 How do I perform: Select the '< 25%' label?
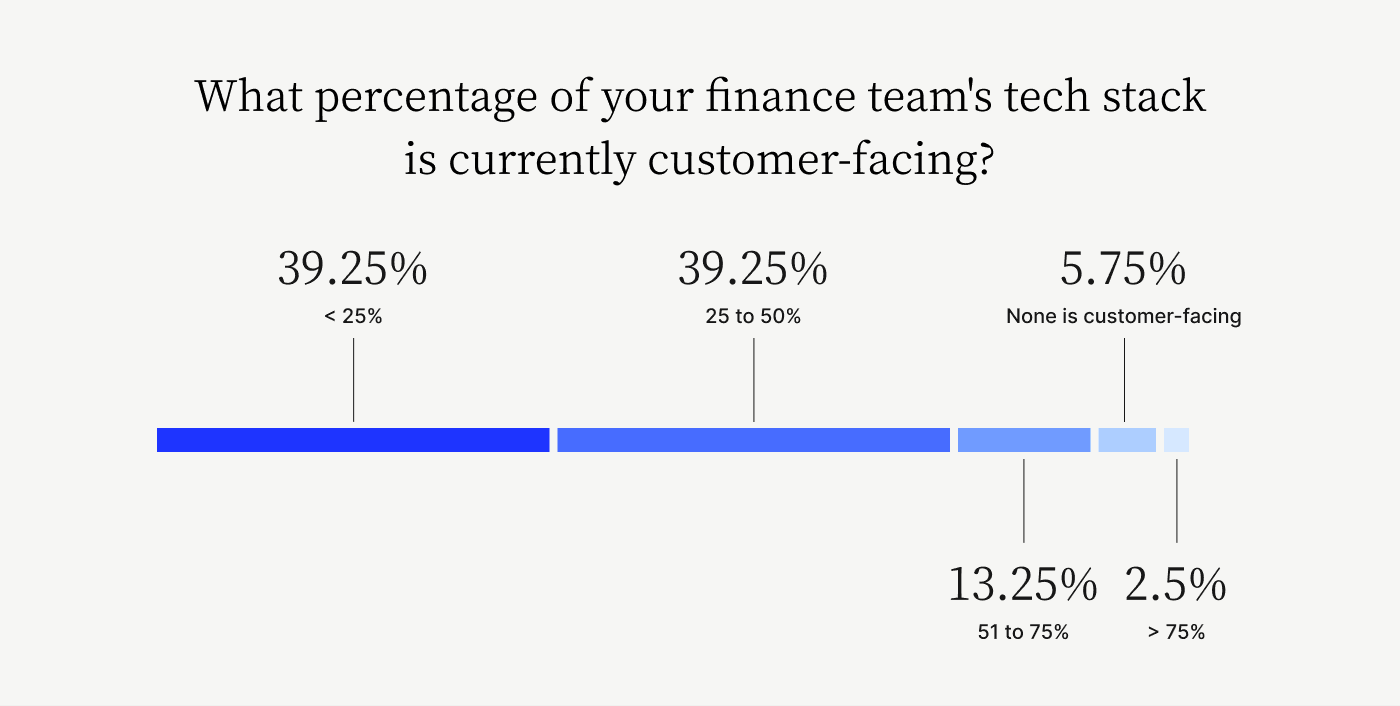point(353,317)
